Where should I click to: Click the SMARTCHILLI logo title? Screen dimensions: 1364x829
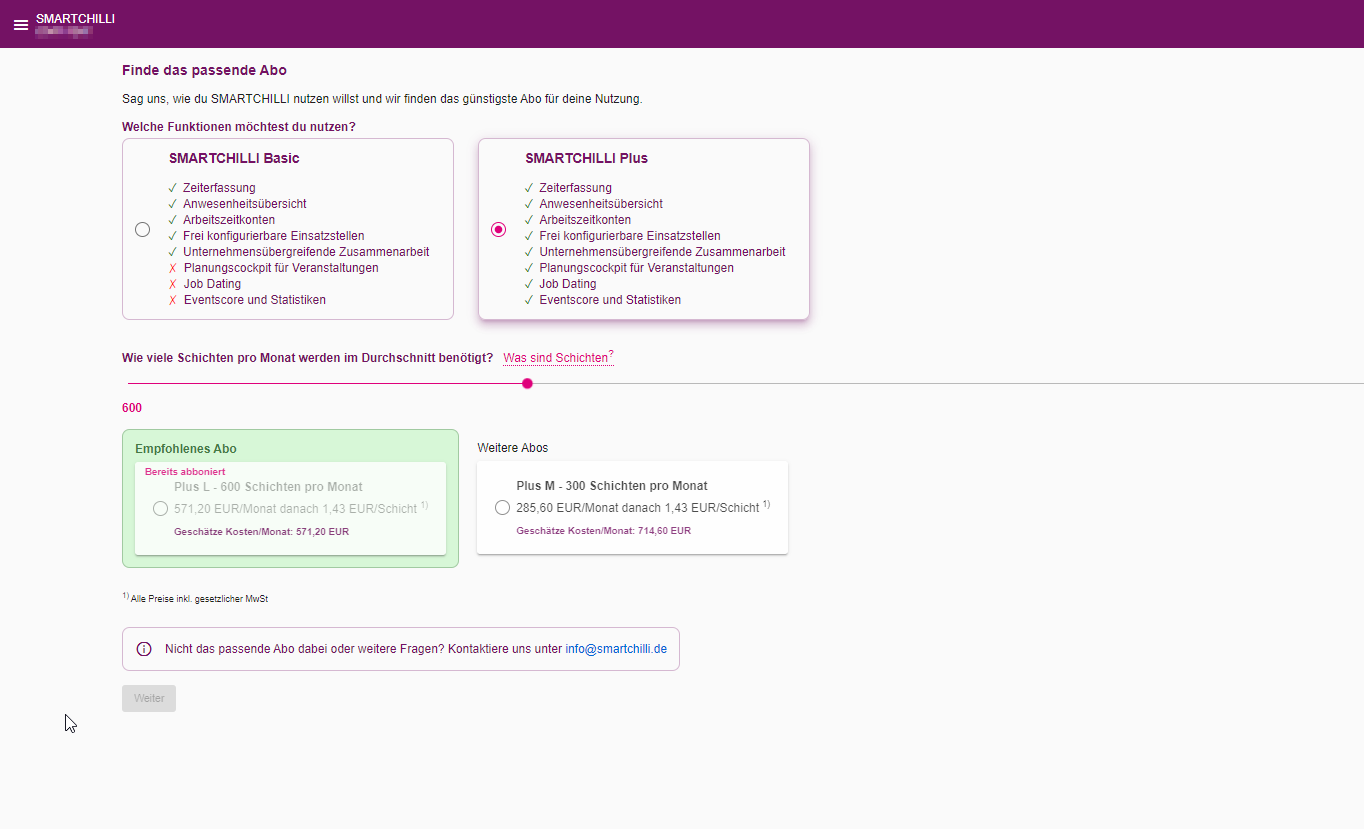pos(75,19)
